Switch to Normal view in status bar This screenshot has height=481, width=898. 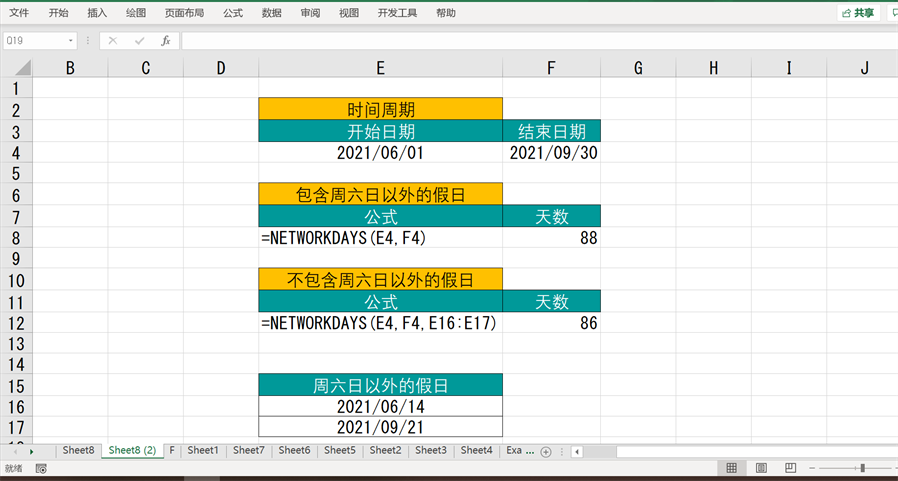732,468
